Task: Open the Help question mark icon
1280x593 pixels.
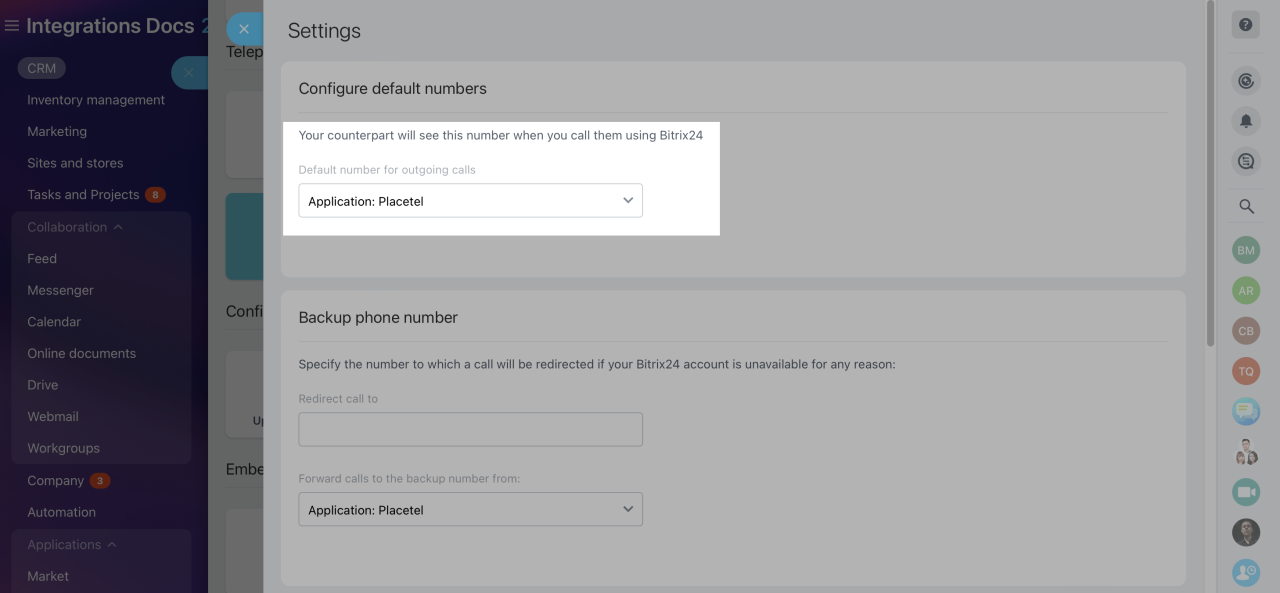Action: point(1245,23)
